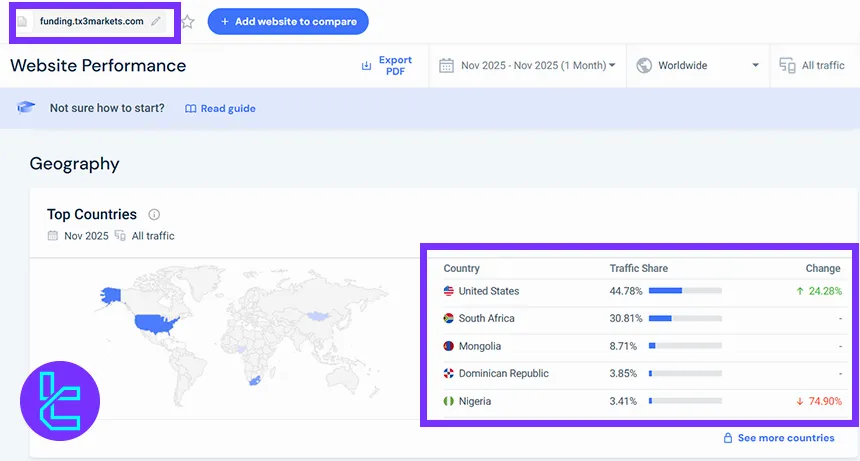860x461 pixels.
Task: Click the graduation cap icon
Action: [26, 107]
